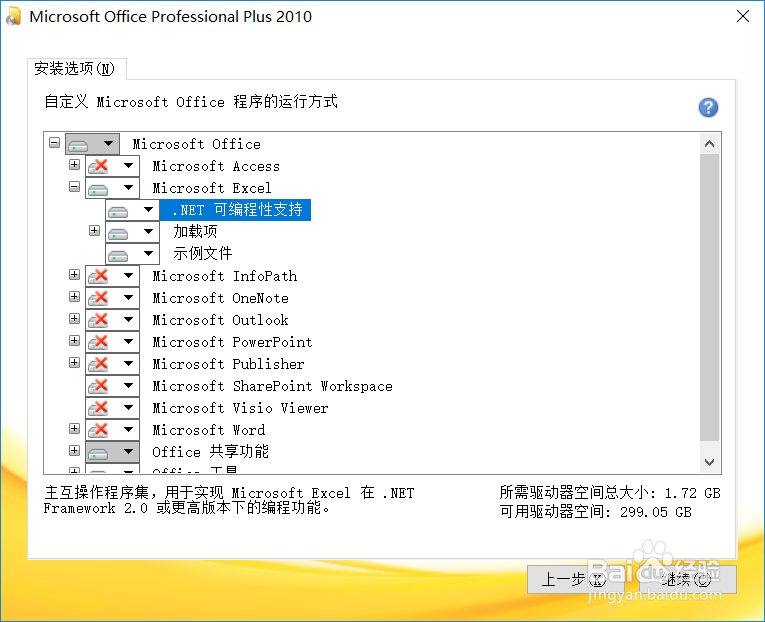Open install state dropdown for 示例文件

tap(132, 254)
